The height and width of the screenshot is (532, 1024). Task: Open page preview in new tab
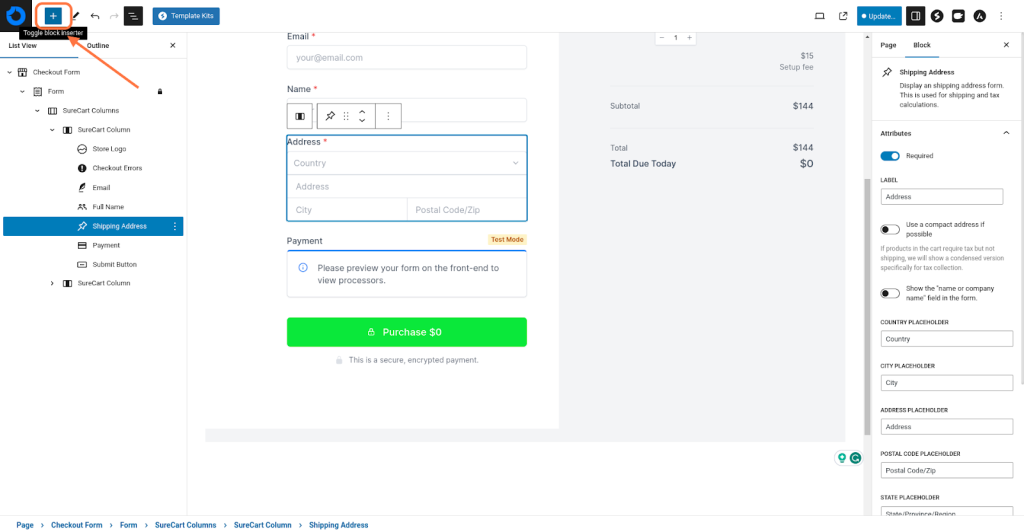tap(843, 16)
